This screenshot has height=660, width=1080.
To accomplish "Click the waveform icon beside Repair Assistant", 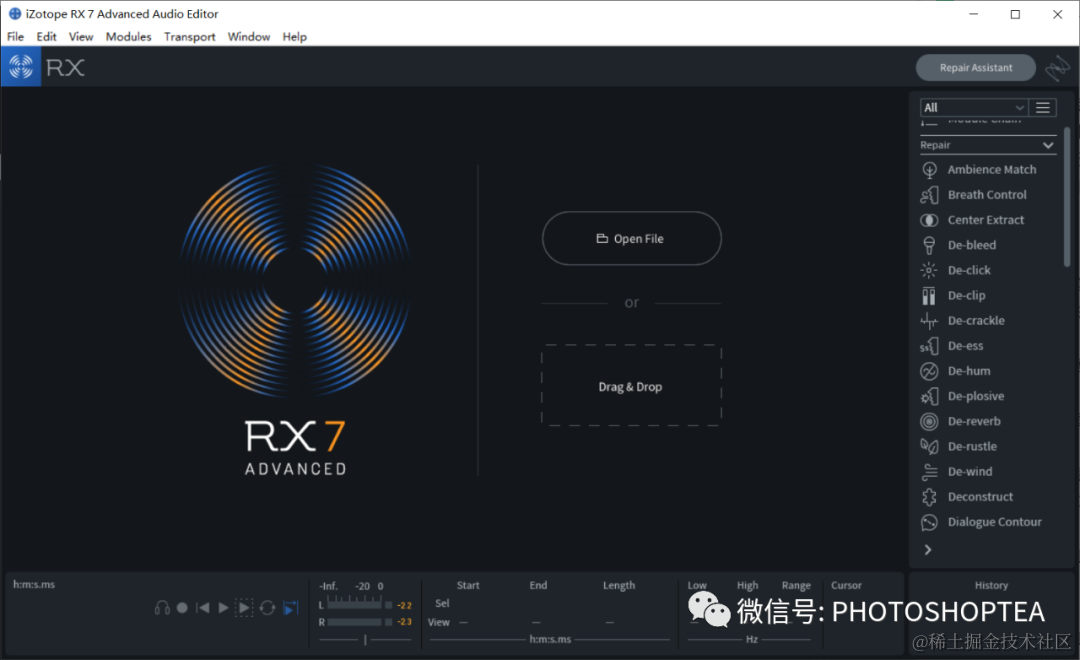I will [1057, 68].
